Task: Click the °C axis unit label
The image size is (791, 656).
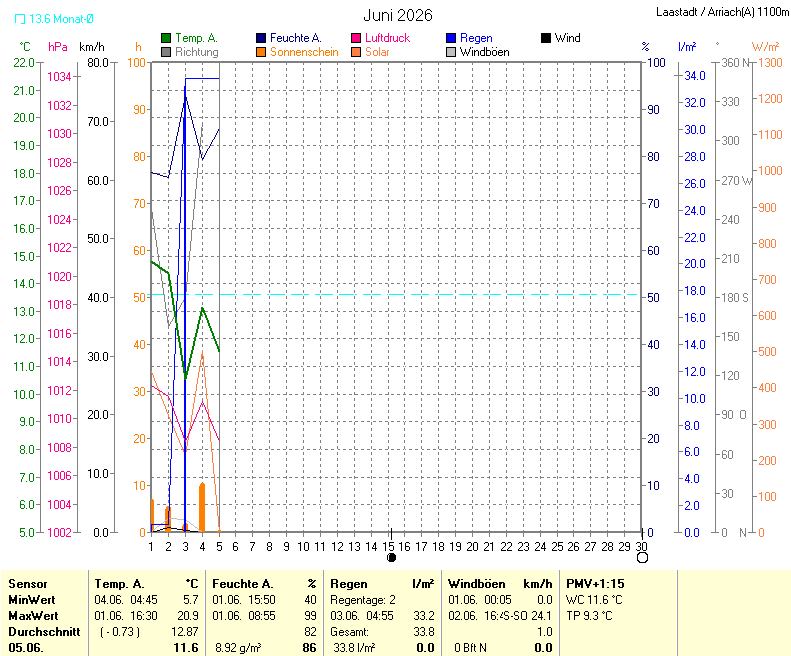Action: click(x=25, y=47)
